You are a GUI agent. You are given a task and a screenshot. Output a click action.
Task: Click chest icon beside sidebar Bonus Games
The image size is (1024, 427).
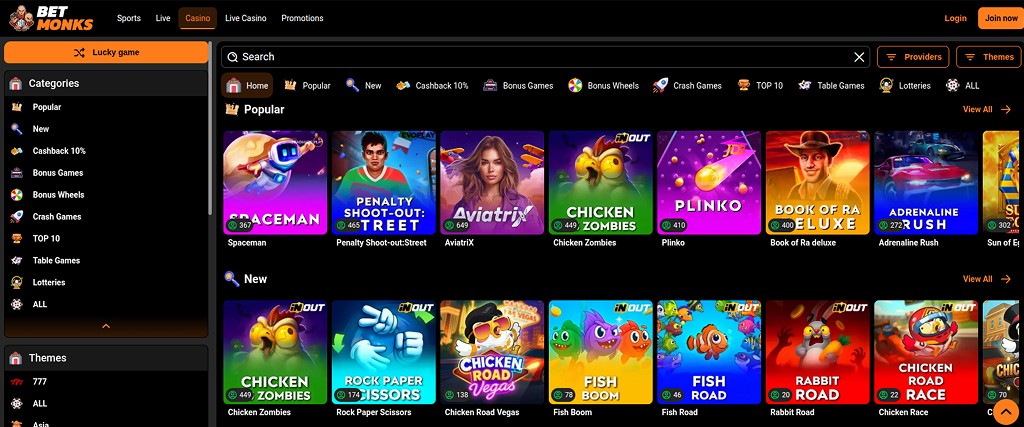point(17,173)
